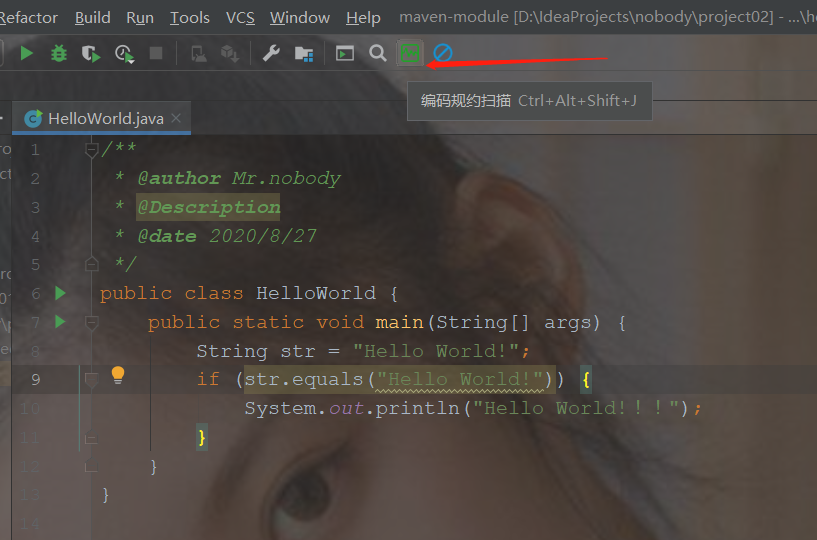Click the grey Stop square
Image resolution: width=817 pixels, height=540 pixels.
click(156, 53)
